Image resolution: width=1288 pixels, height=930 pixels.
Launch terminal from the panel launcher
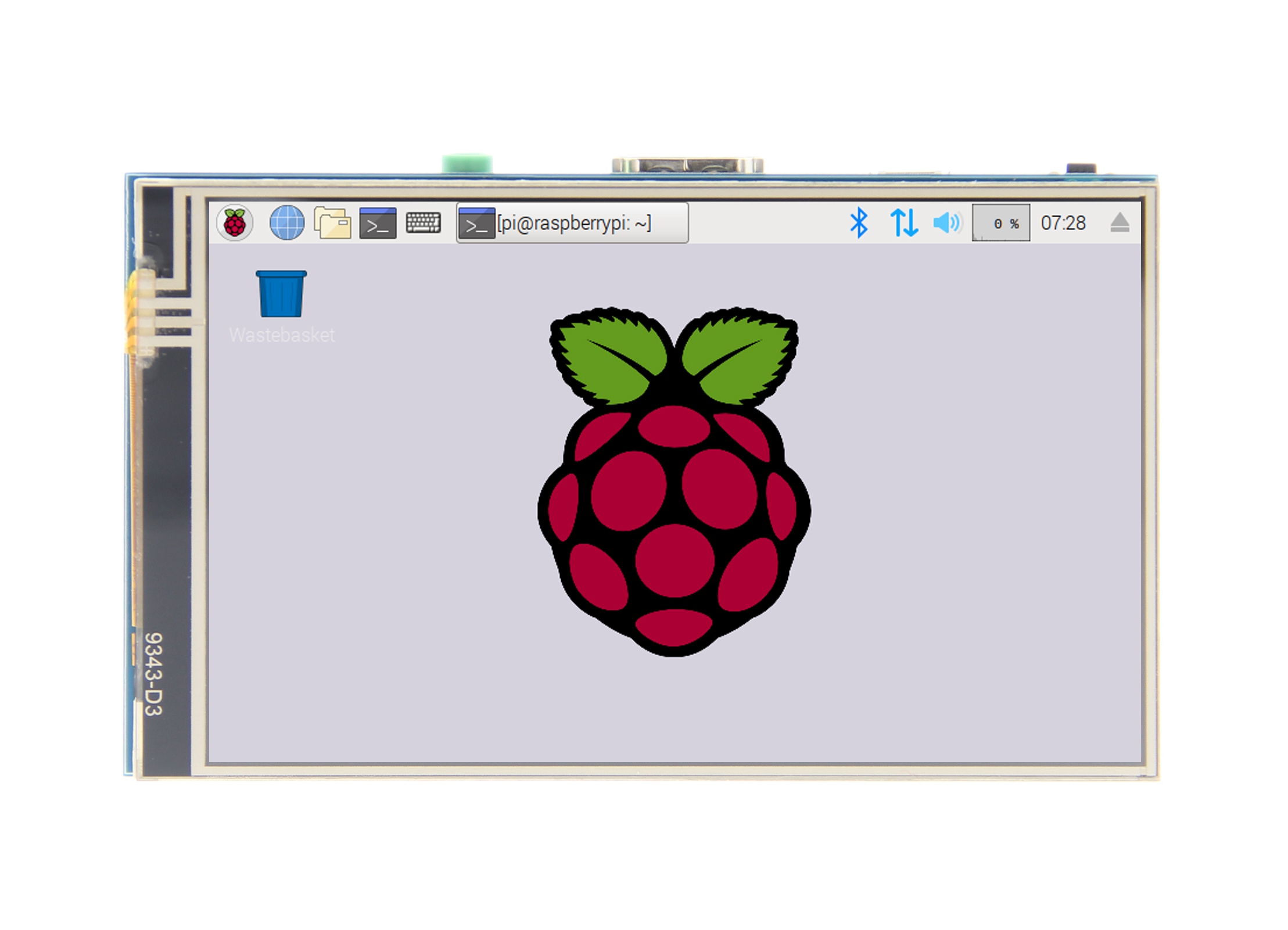point(378,223)
